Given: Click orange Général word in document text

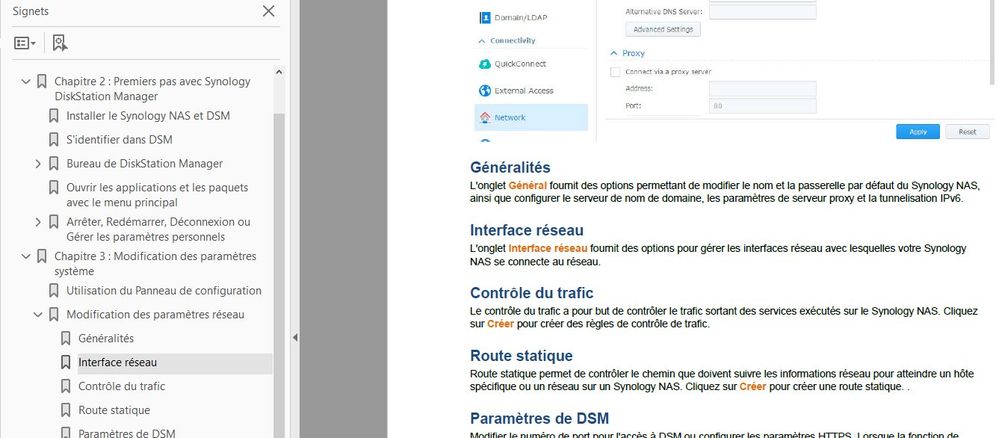Looking at the screenshot, I should coord(528,186).
